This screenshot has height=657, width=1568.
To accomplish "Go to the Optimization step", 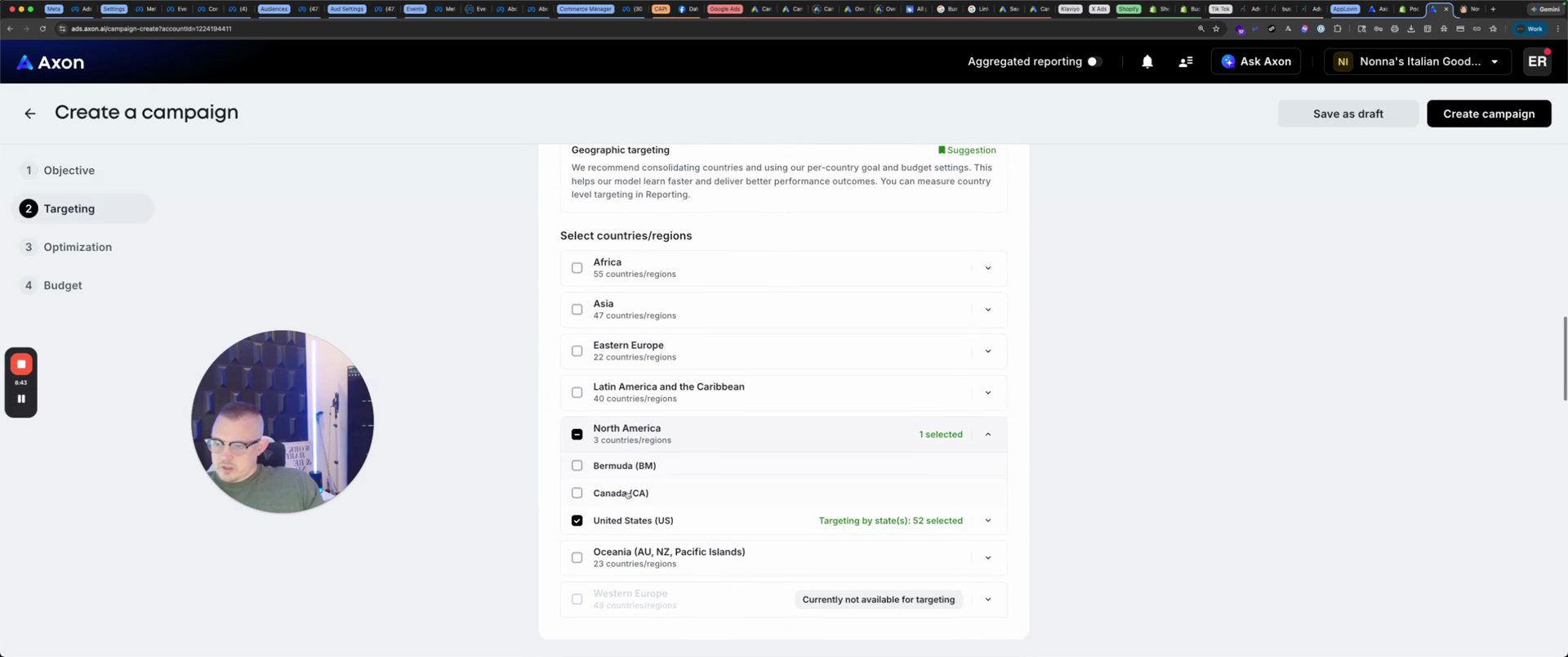I will point(78,248).
